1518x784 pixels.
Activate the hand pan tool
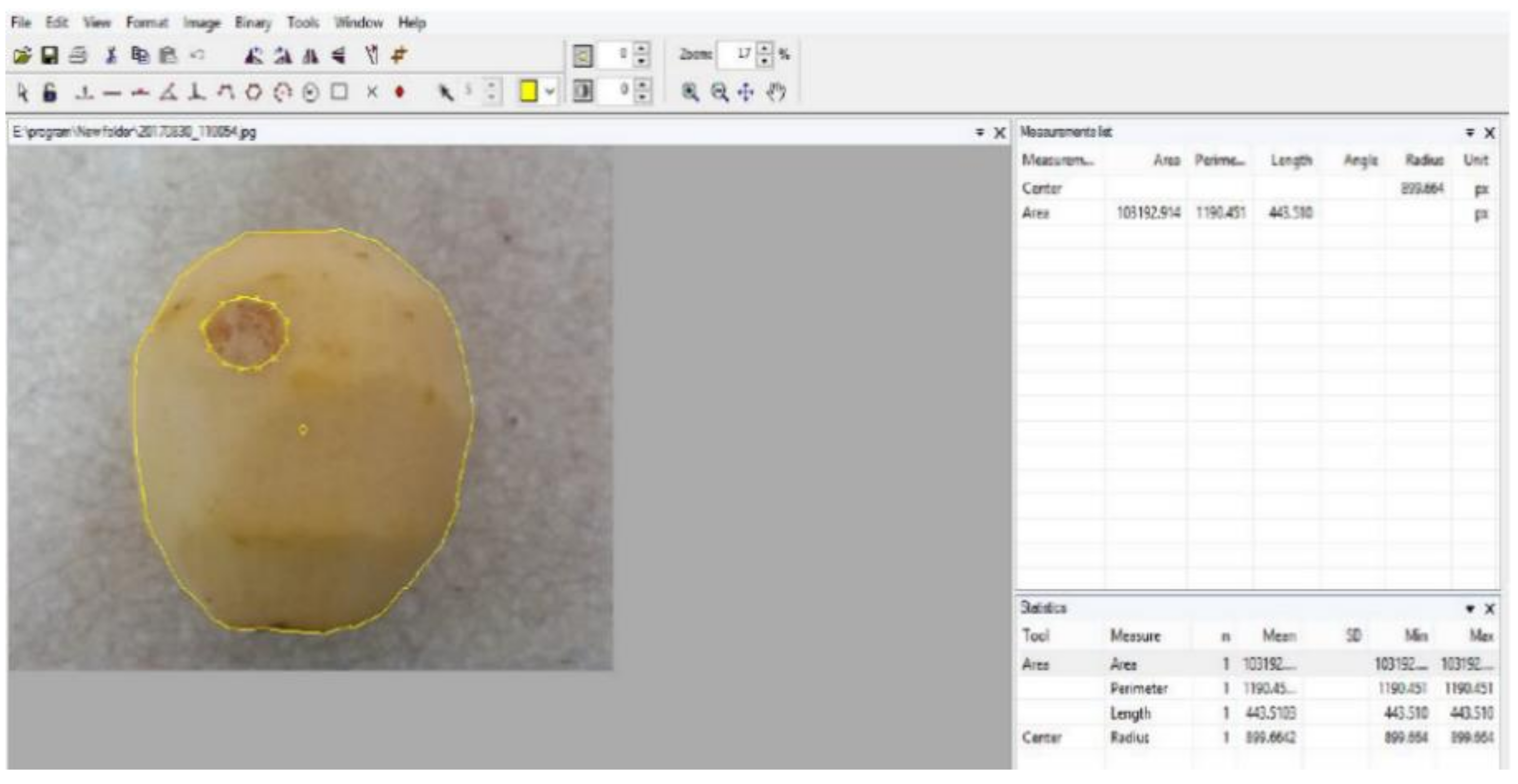pos(776,92)
